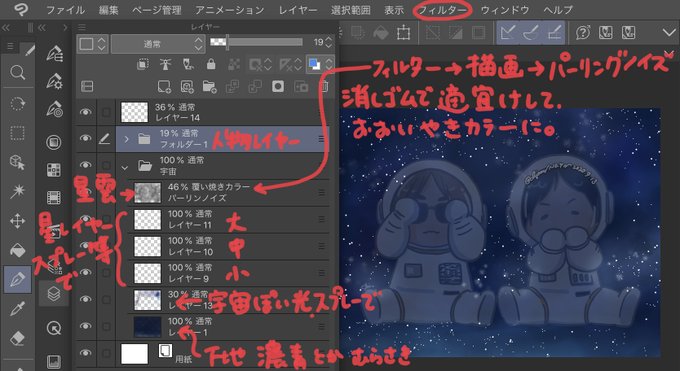Select the Pen tool
Viewport: 680px width, 371px height.
pyautogui.click(x=17, y=279)
